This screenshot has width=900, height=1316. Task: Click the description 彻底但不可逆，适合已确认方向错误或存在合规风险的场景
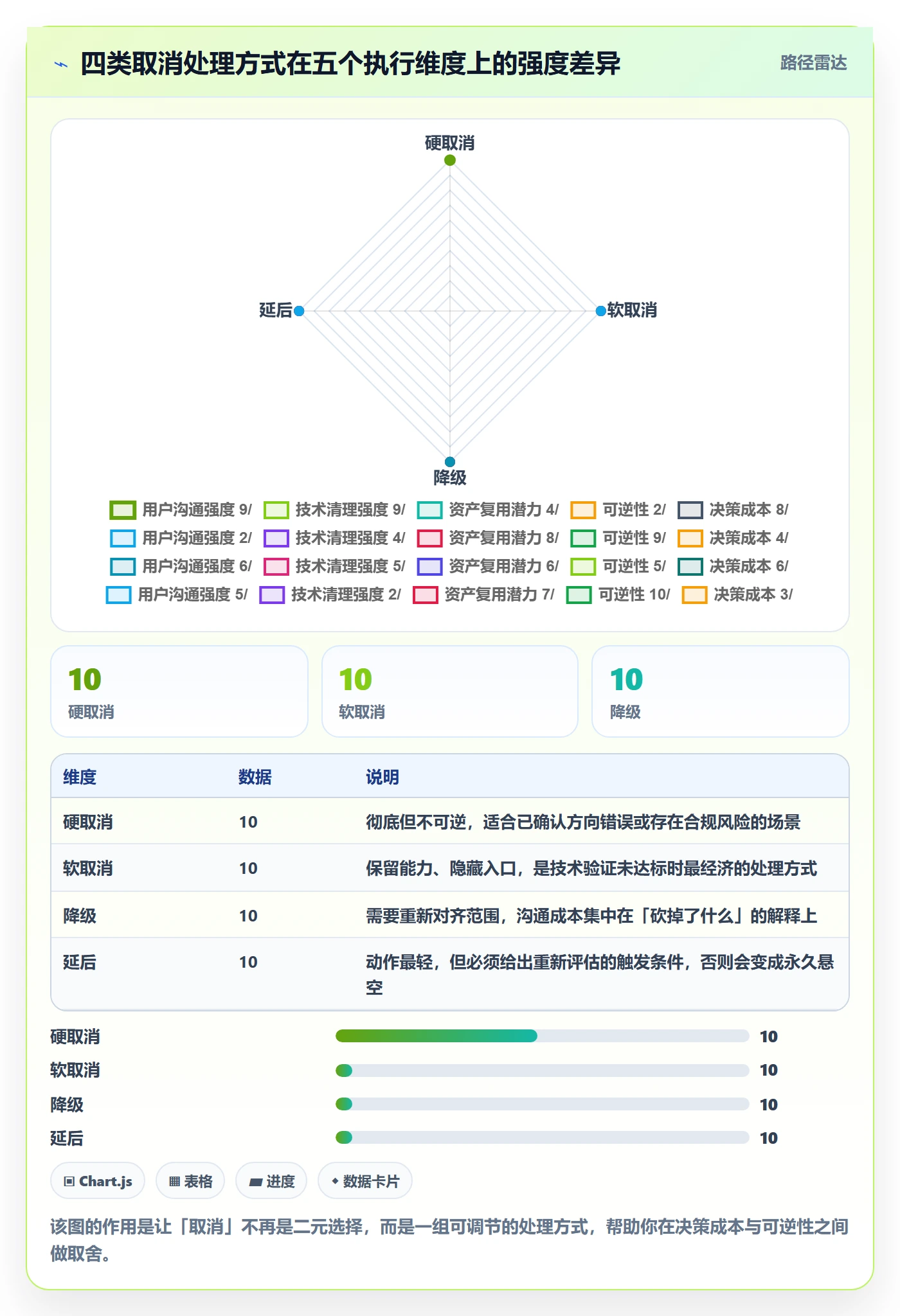coord(583,822)
